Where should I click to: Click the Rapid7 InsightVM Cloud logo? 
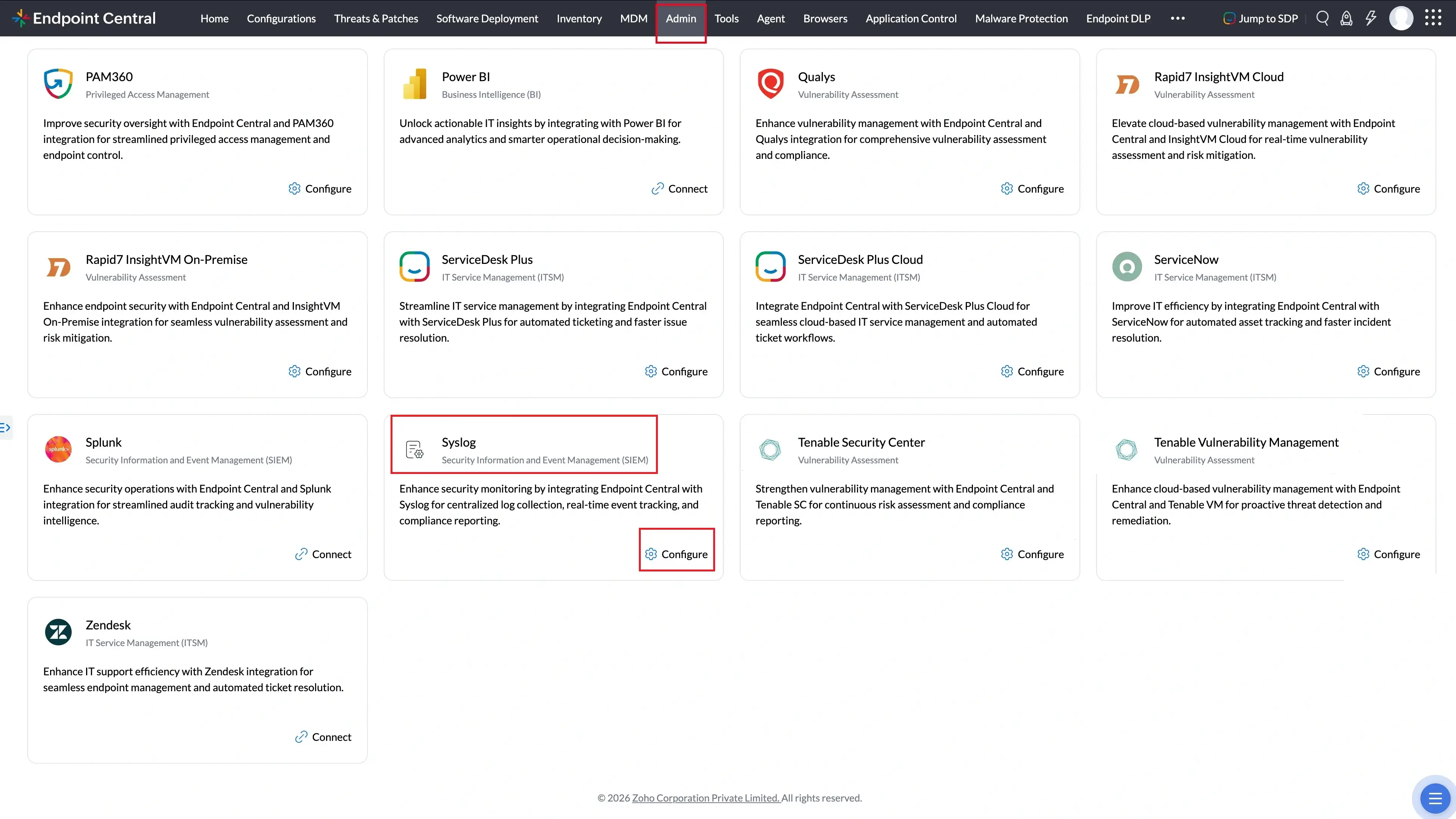1127,85
